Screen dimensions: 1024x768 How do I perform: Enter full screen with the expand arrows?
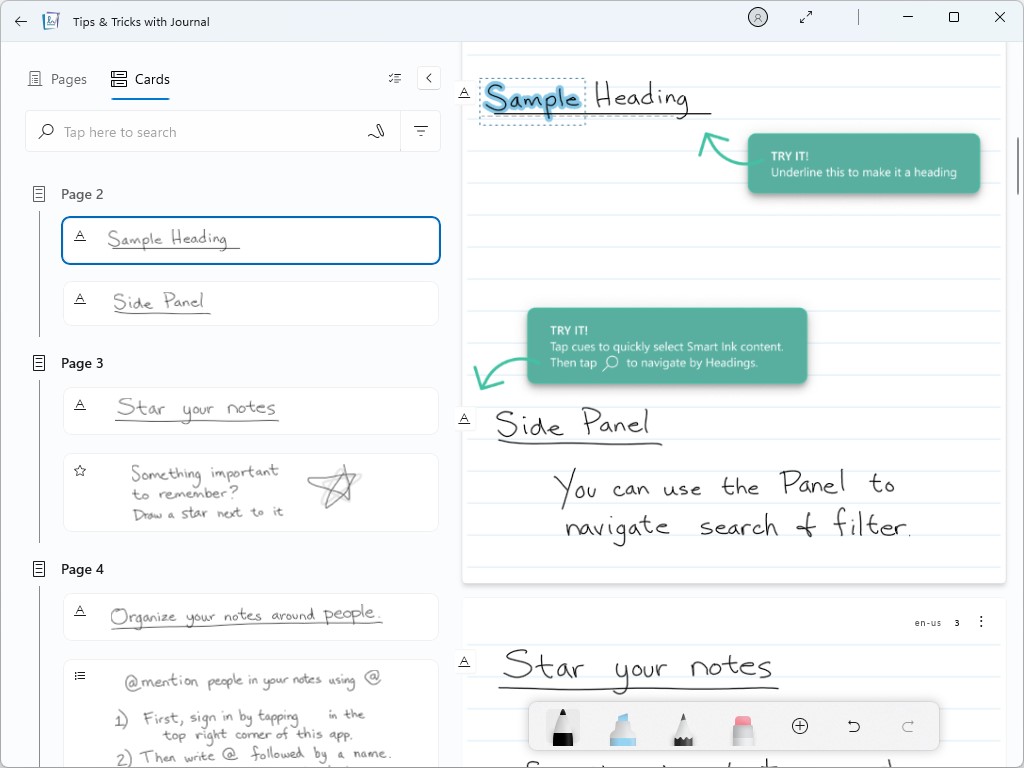click(x=806, y=18)
